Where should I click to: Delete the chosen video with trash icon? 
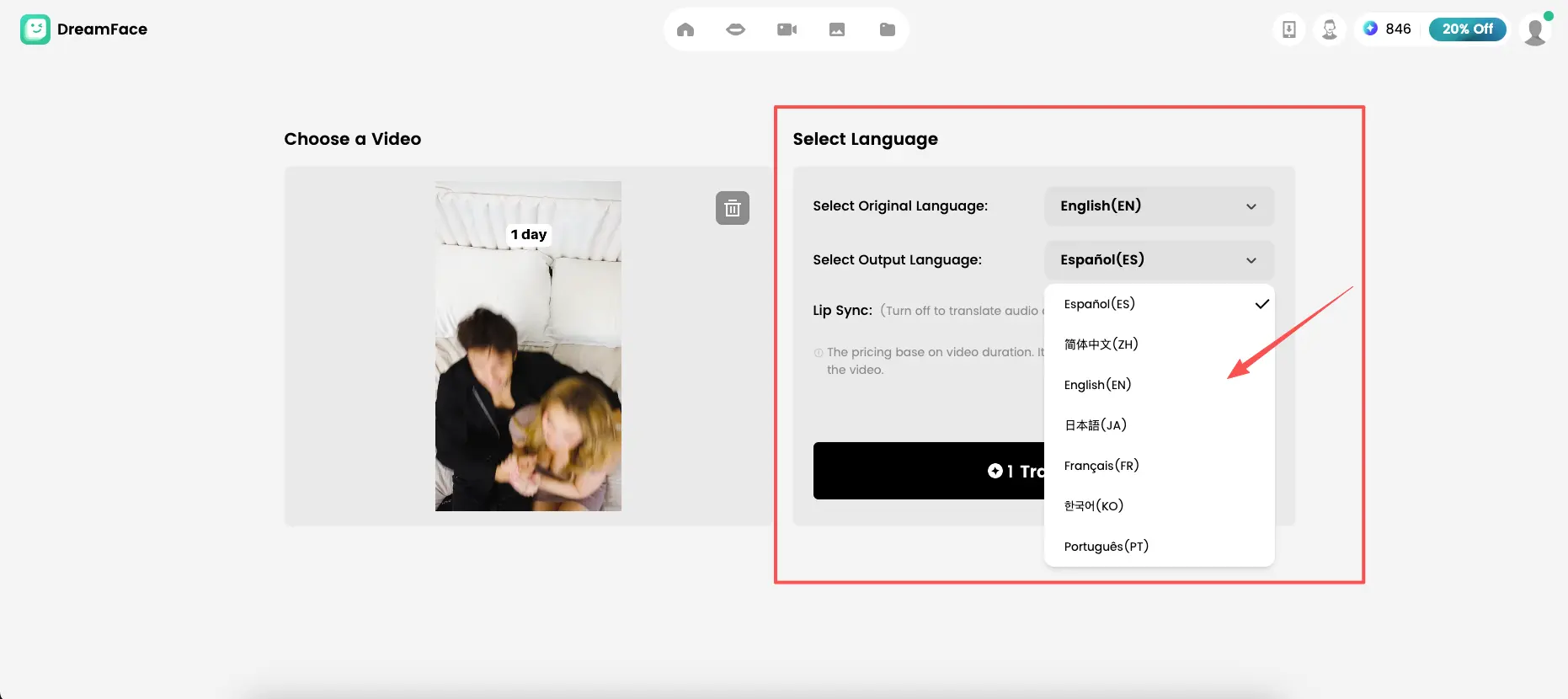click(x=732, y=208)
